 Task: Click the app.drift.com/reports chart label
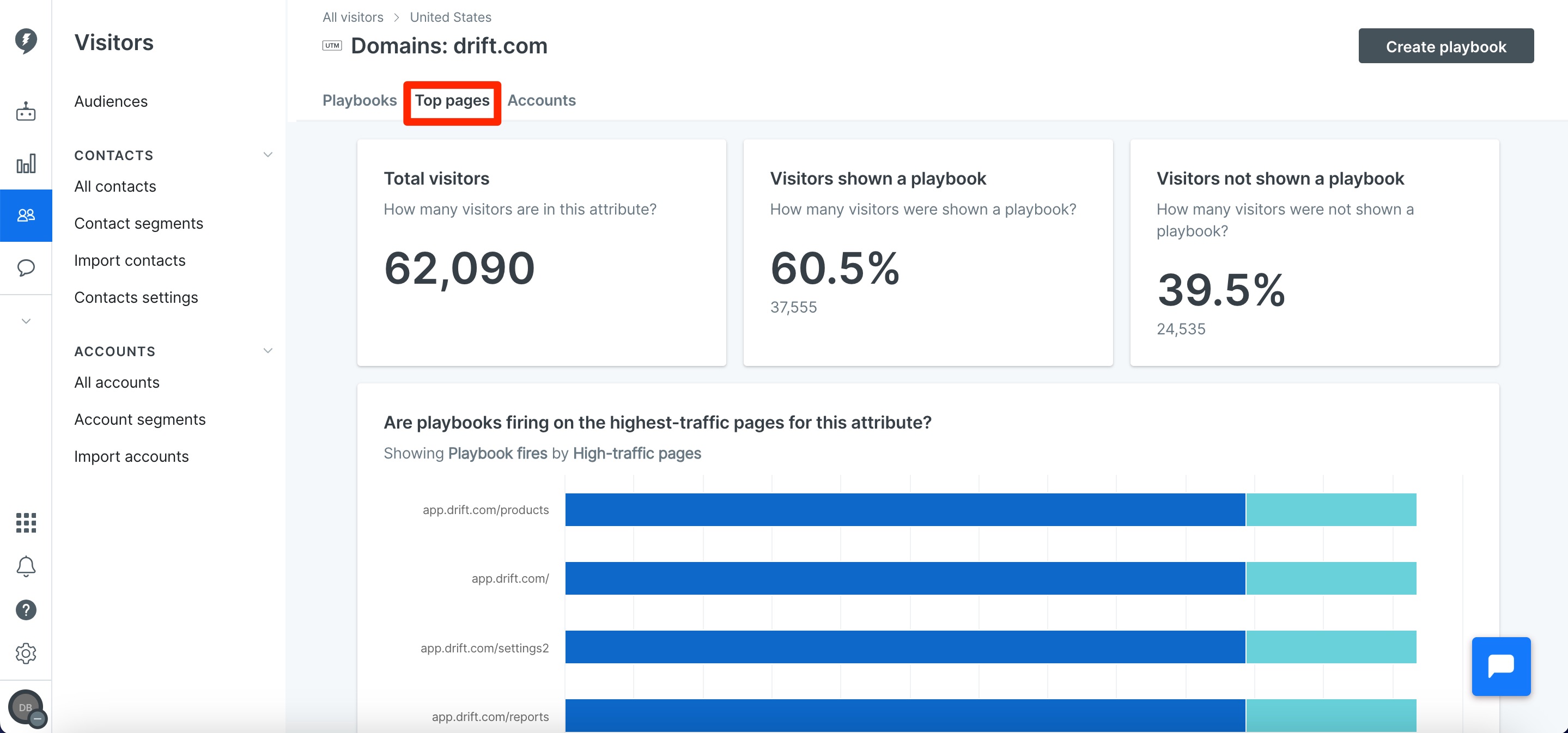[x=490, y=717]
